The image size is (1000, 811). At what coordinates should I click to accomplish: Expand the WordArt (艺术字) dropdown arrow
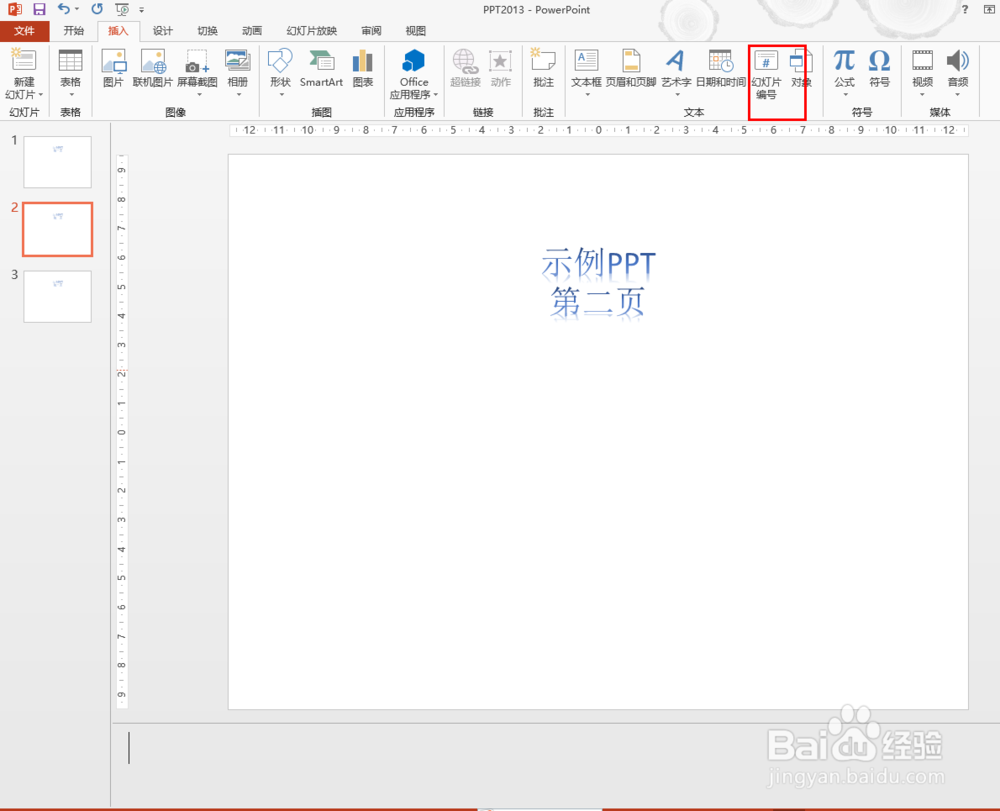click(677, 94)
